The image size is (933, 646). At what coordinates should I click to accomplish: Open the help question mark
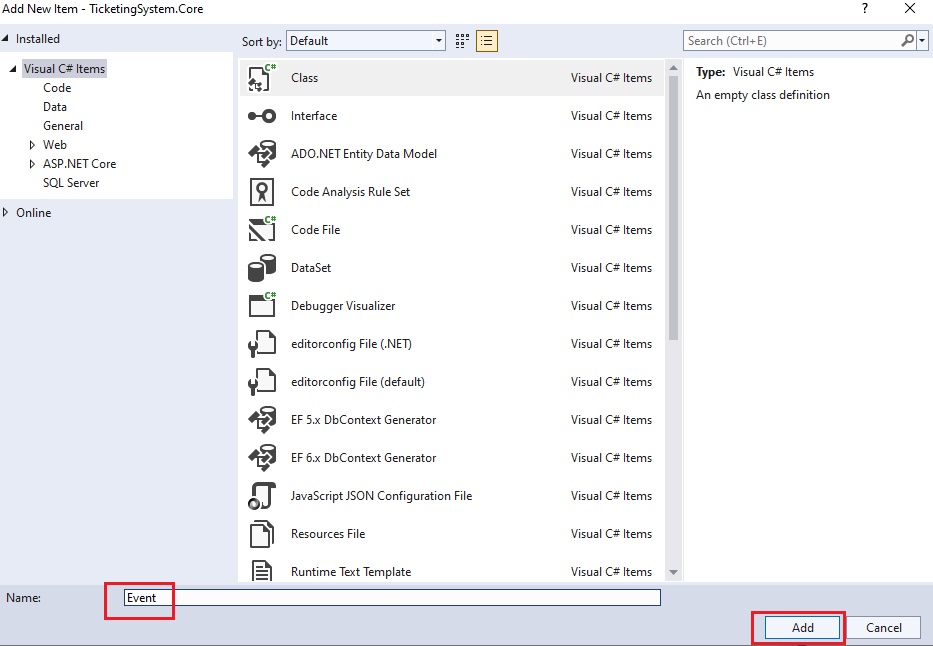pos(865,8)
